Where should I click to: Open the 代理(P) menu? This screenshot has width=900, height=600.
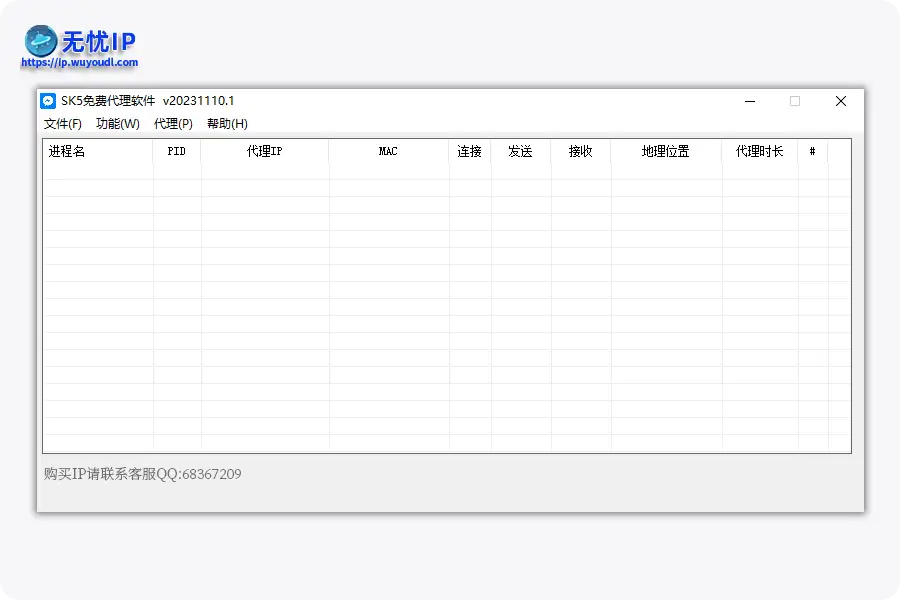point(172,124)
